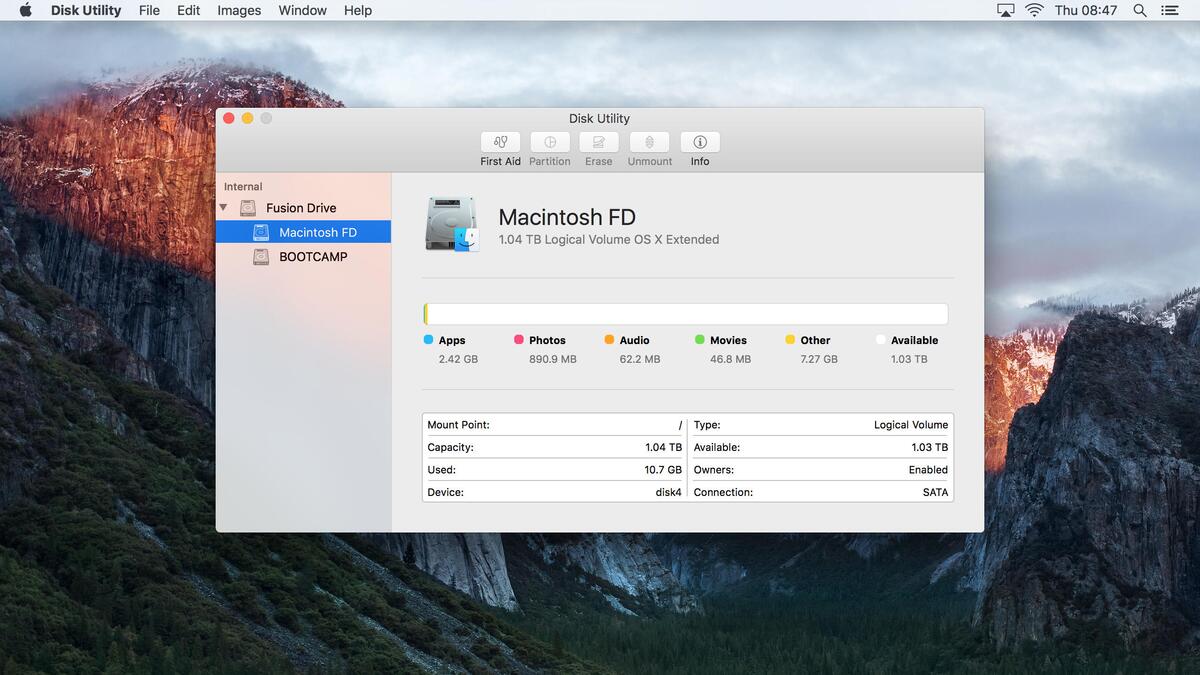Image resolution: width=1200 pixels, height=675 pixels.
Task: Select the BOOTCAMP volume in sidebar
Action: (313, 257)
